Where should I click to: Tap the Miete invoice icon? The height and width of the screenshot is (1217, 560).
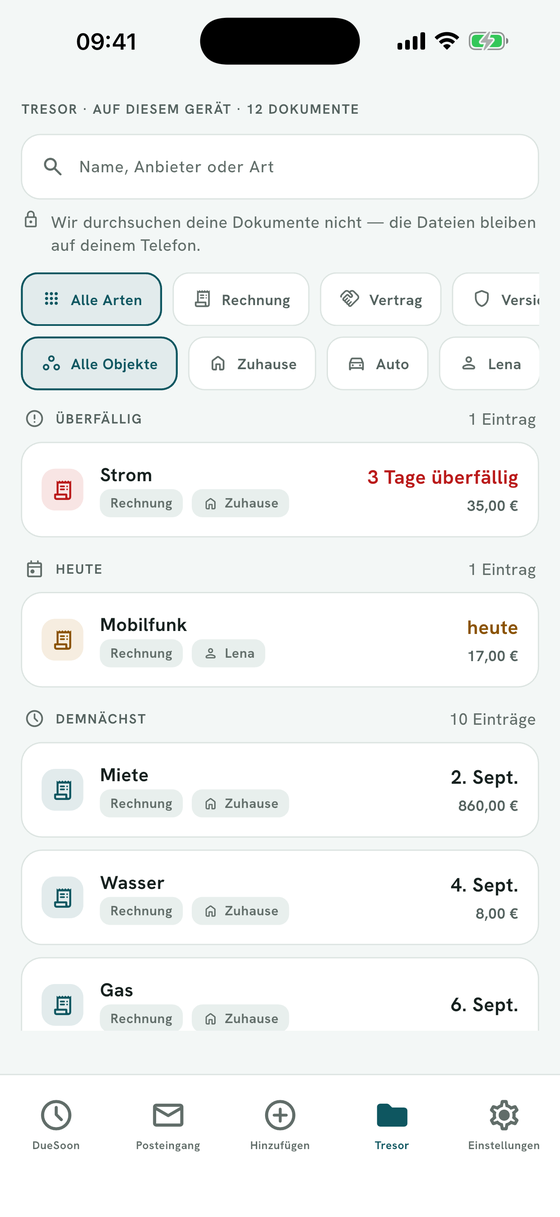pos(62,790)
